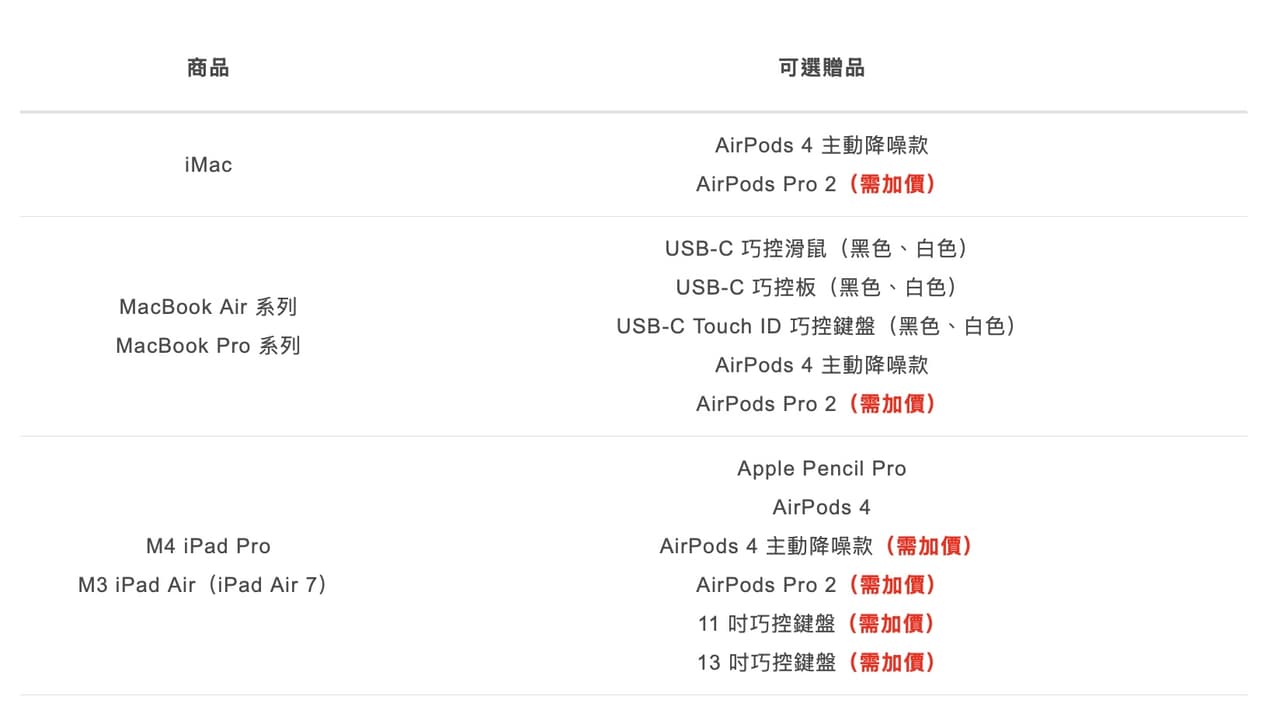The width and height of the screenshot is (1280, 718).
Task: Click the Apple Pencil Pro gift entry
Action: (822, 468)
